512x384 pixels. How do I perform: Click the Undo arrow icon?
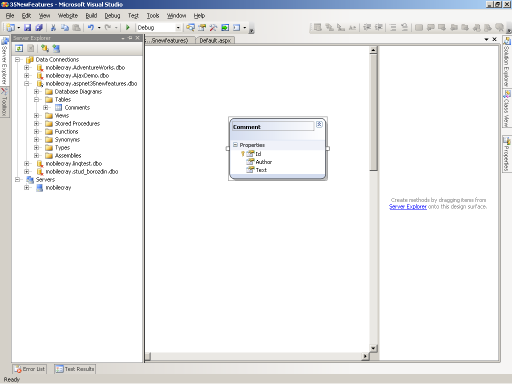(91, 28)
